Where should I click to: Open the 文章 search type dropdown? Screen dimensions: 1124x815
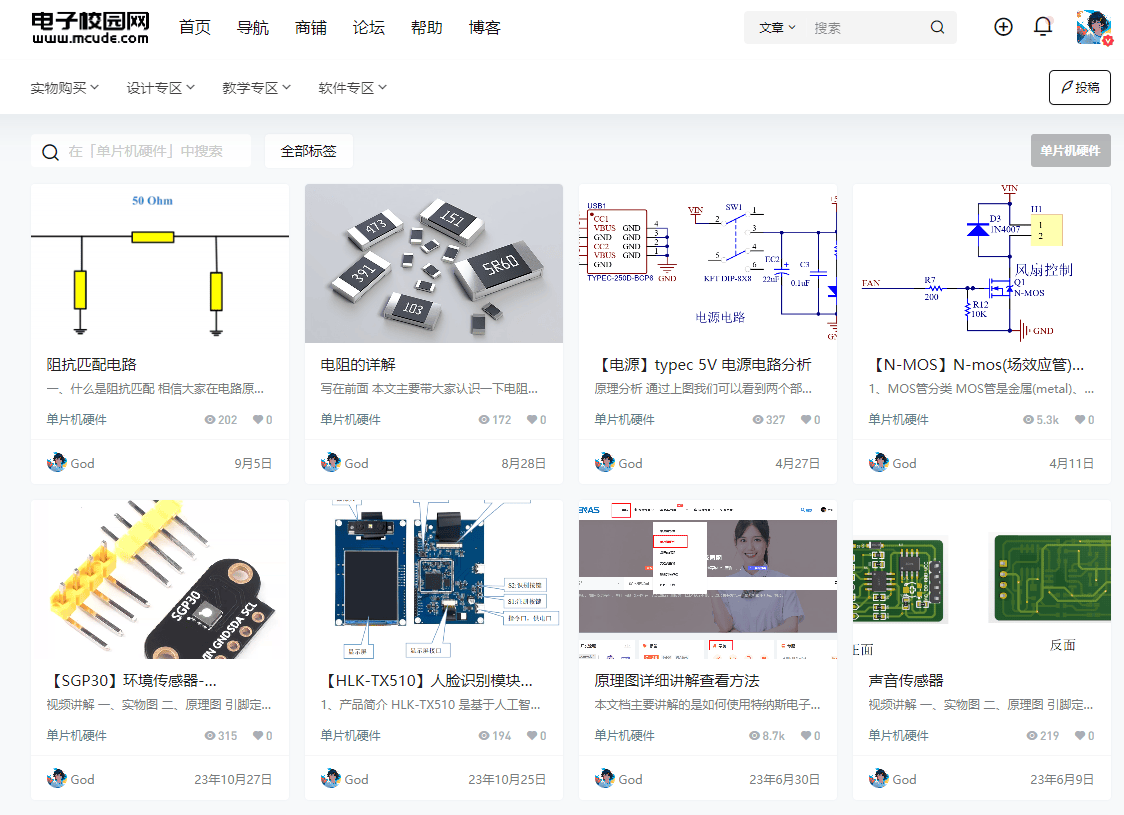[x=776, y=27]
